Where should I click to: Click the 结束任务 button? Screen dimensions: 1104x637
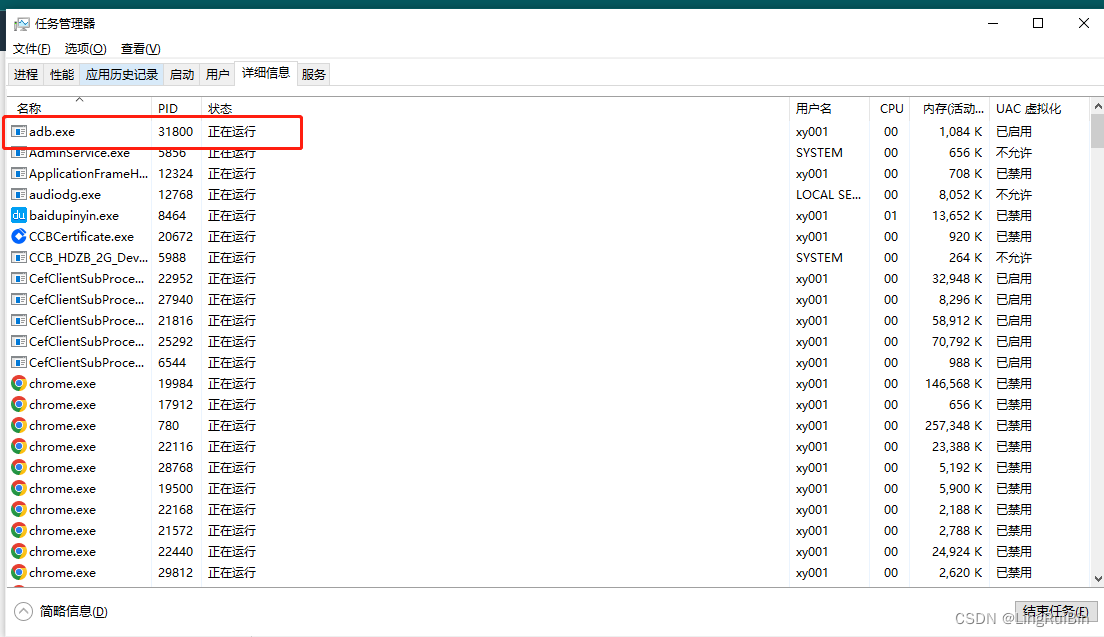click(1055, 611)
